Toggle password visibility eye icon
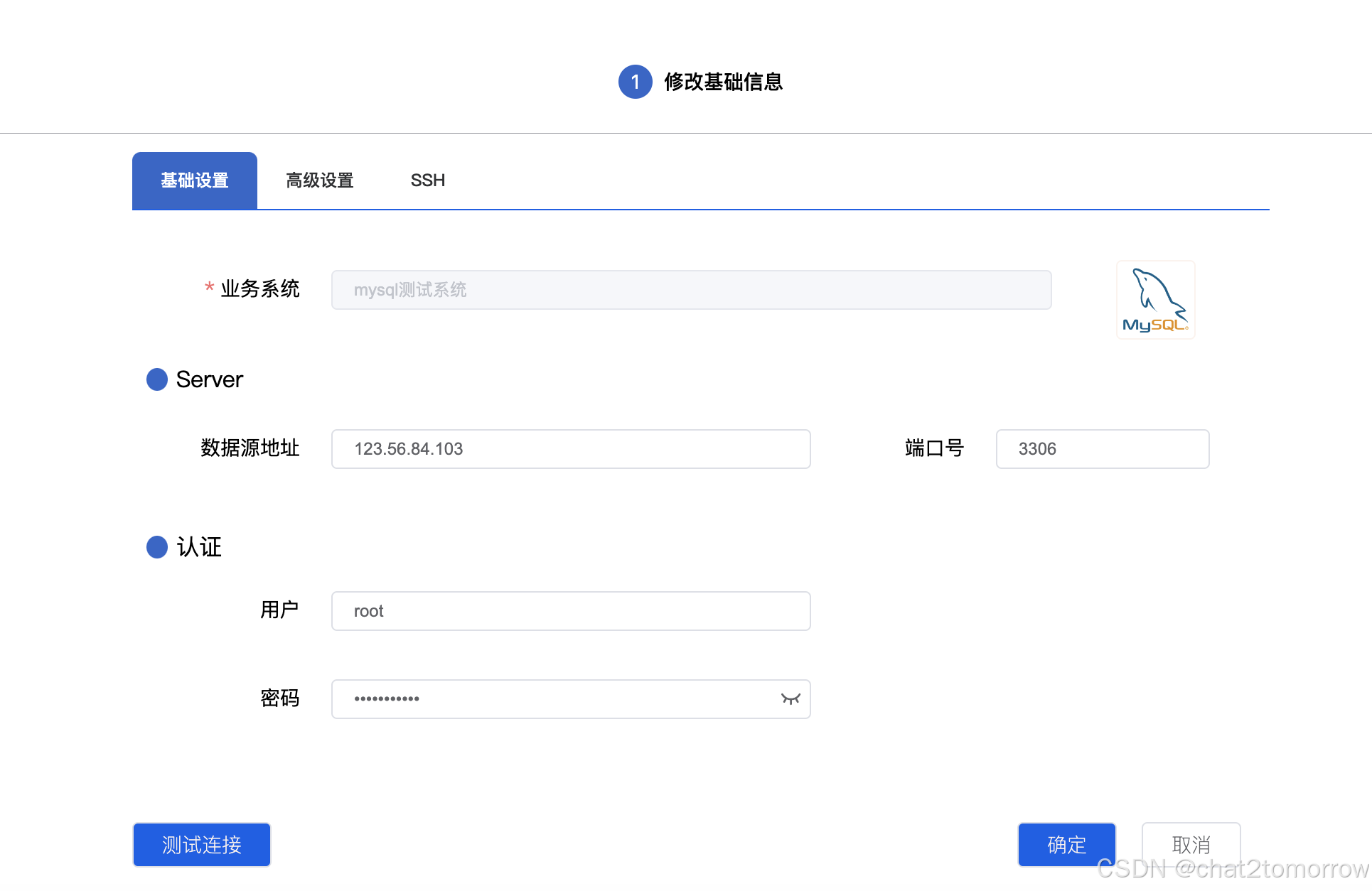The width and height of the screenshot is (1372, 891). click(790, 699)
